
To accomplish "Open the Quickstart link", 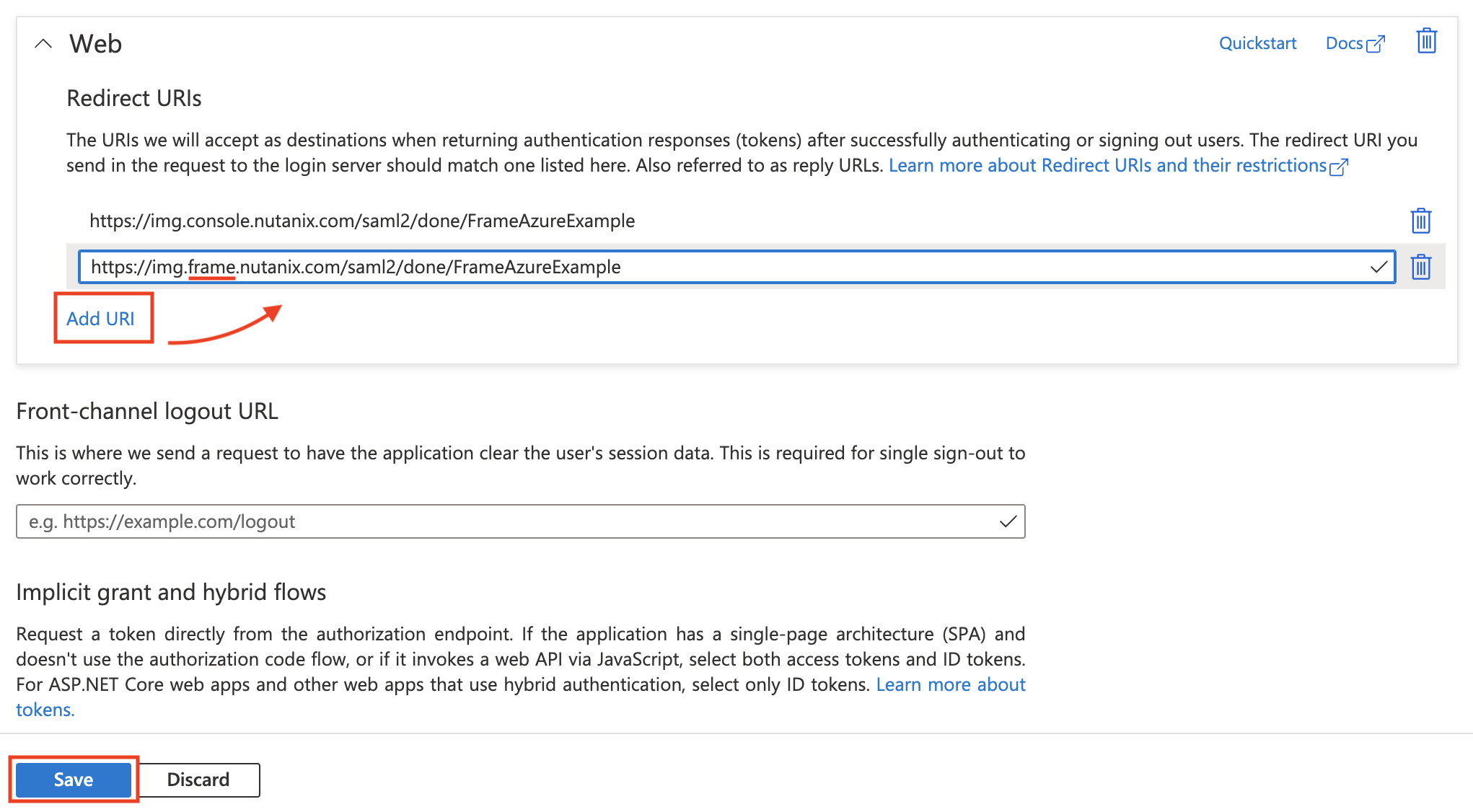I will click(x=1257, y=43).
